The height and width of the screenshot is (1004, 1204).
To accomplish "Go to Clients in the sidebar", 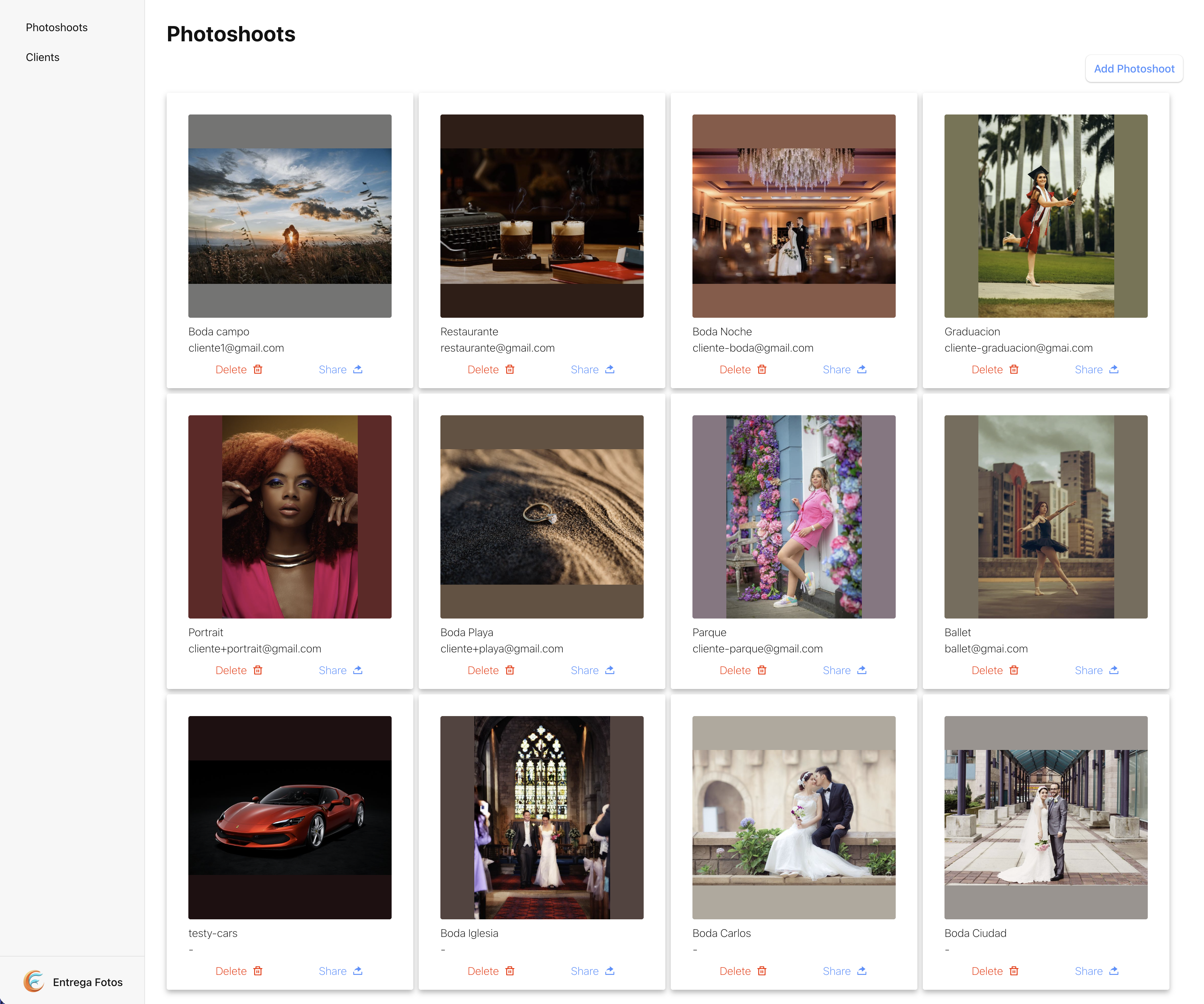I will click(x=42, y=57).
